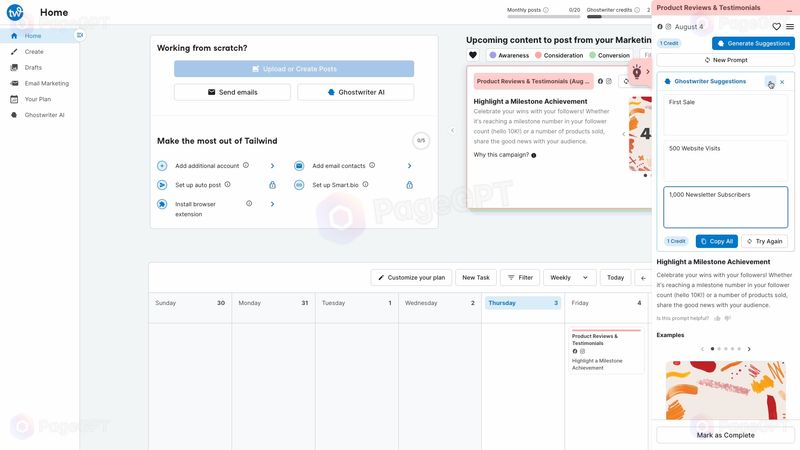Expand the Add email contacts chevron
This screenshot has height=450, width=800.
click(x=410, y=166)
